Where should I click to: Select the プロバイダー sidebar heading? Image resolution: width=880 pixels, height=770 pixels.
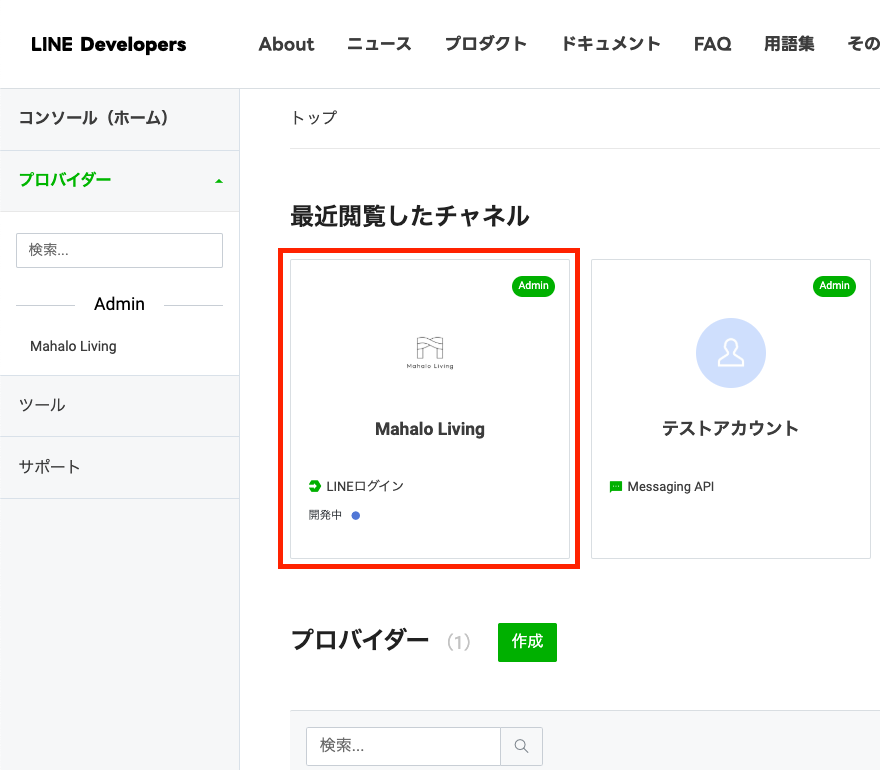click(65, 180)
